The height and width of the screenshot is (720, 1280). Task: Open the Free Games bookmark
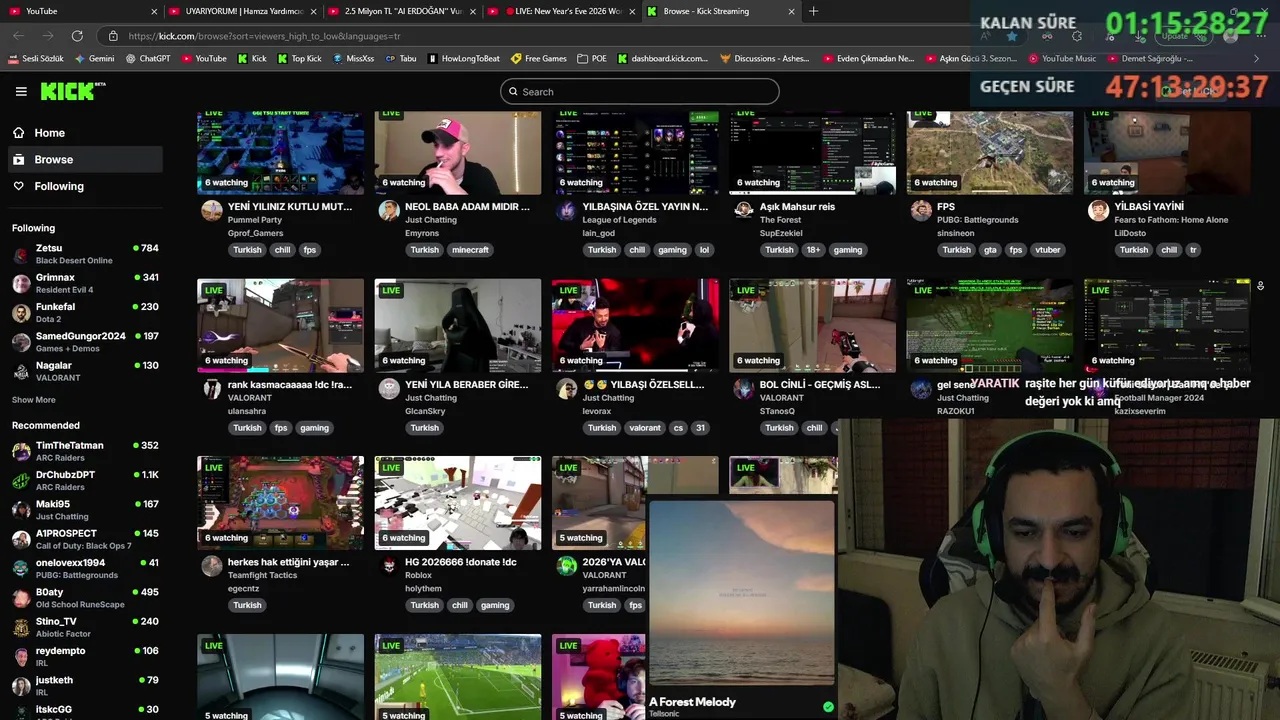538,58
